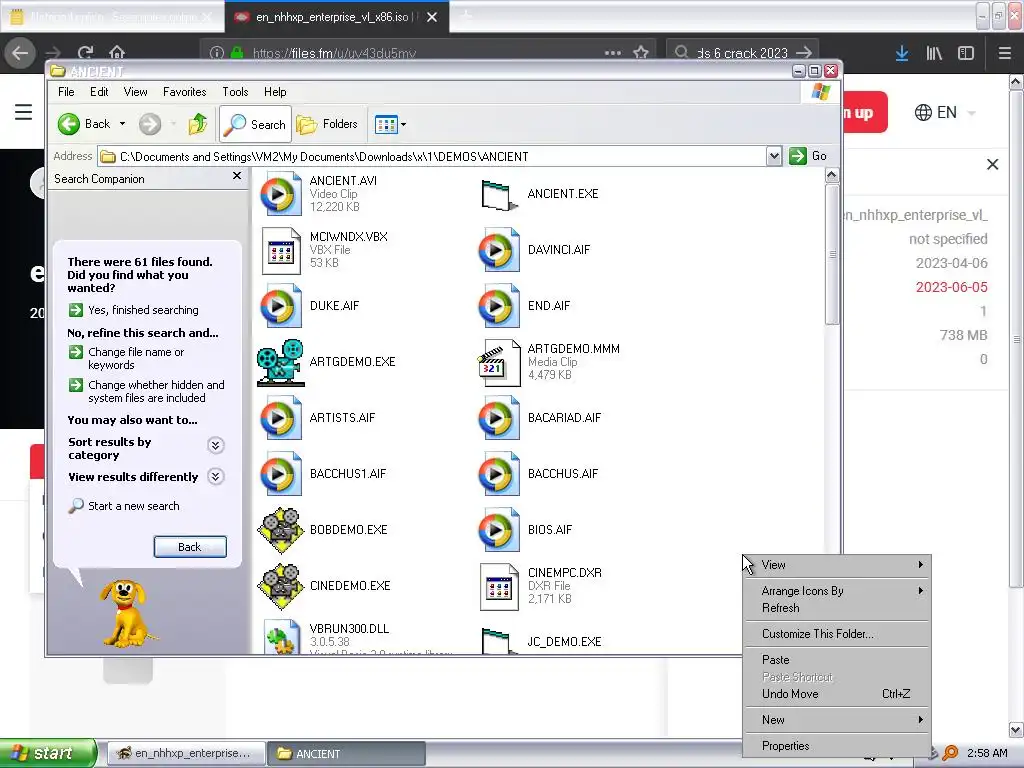Image resolution: width=1024 pixels, height=768 pixels.
Task: Switch to en_nhhxp_enterprise taskbar item
Action: [185, 754]
